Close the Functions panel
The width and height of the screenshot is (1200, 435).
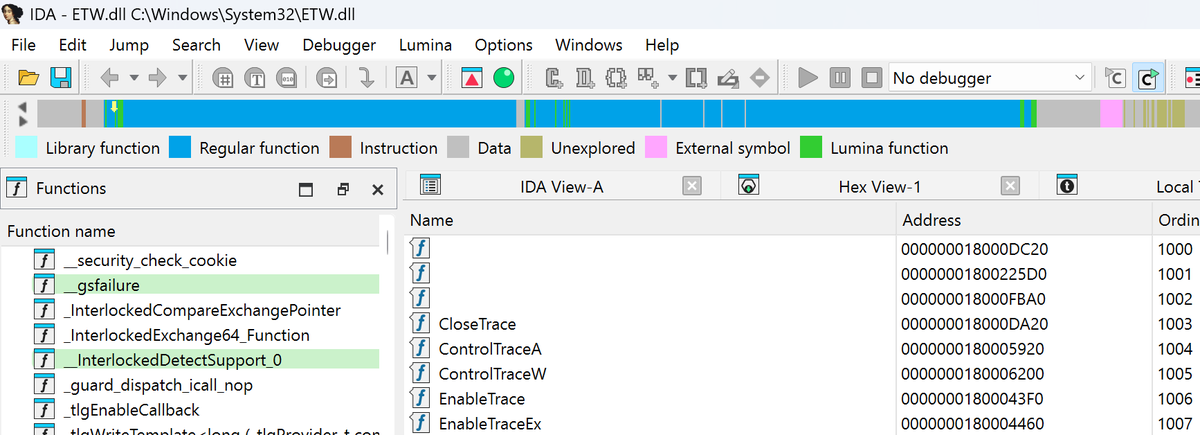pos(377,189)
